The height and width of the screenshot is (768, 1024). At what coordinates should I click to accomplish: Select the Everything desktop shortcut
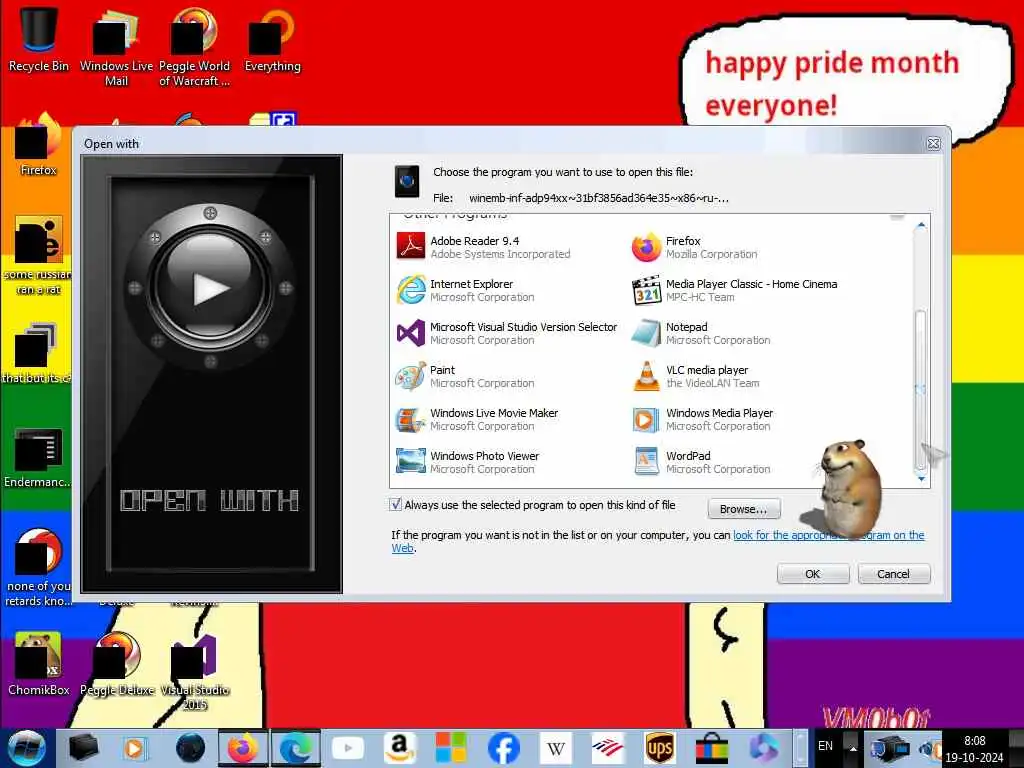(272, 39)
